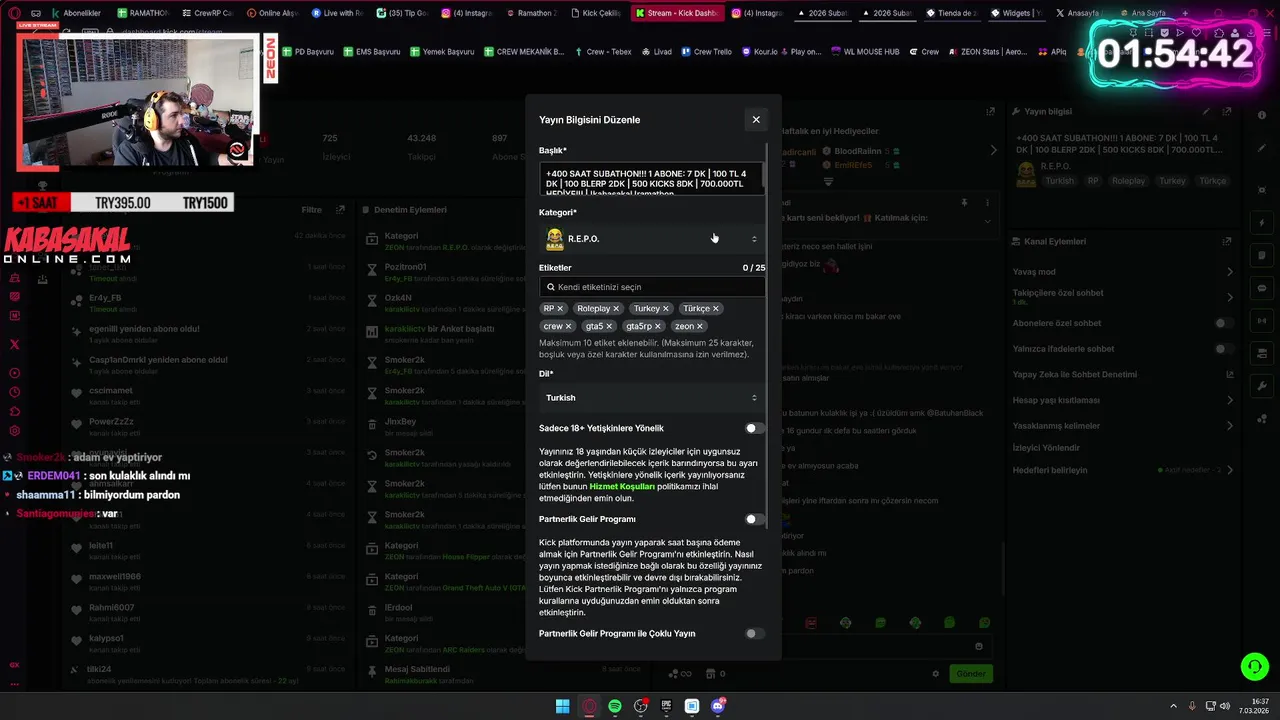Open Yapay Zeka ile Sohbet Denetimi external link
This screenshot has width=1280, height=720.
point(1229,375)
